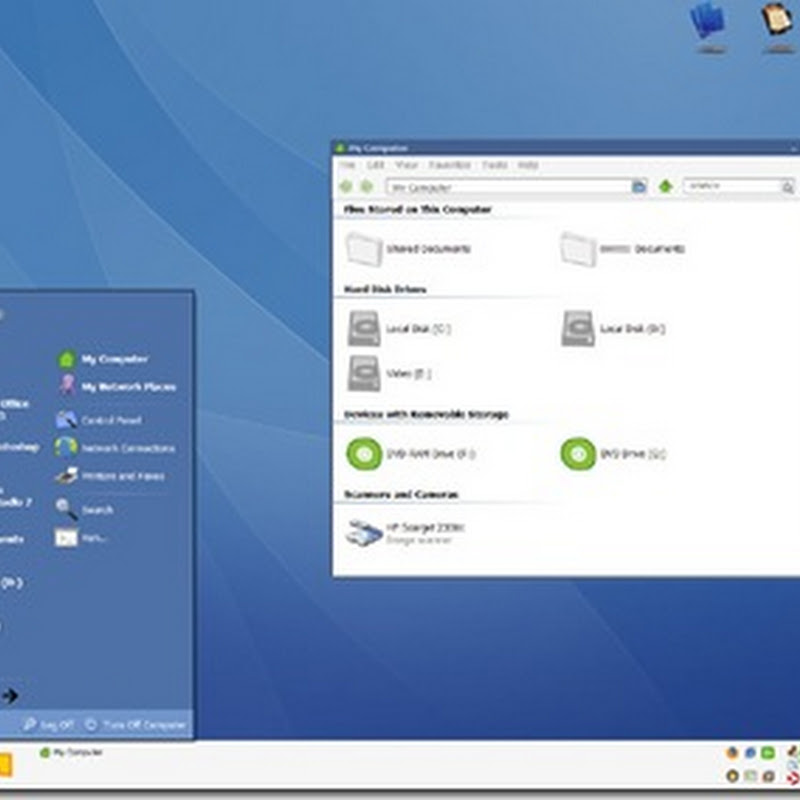Open the Tools menu in My Computer

tap(494, 165)
